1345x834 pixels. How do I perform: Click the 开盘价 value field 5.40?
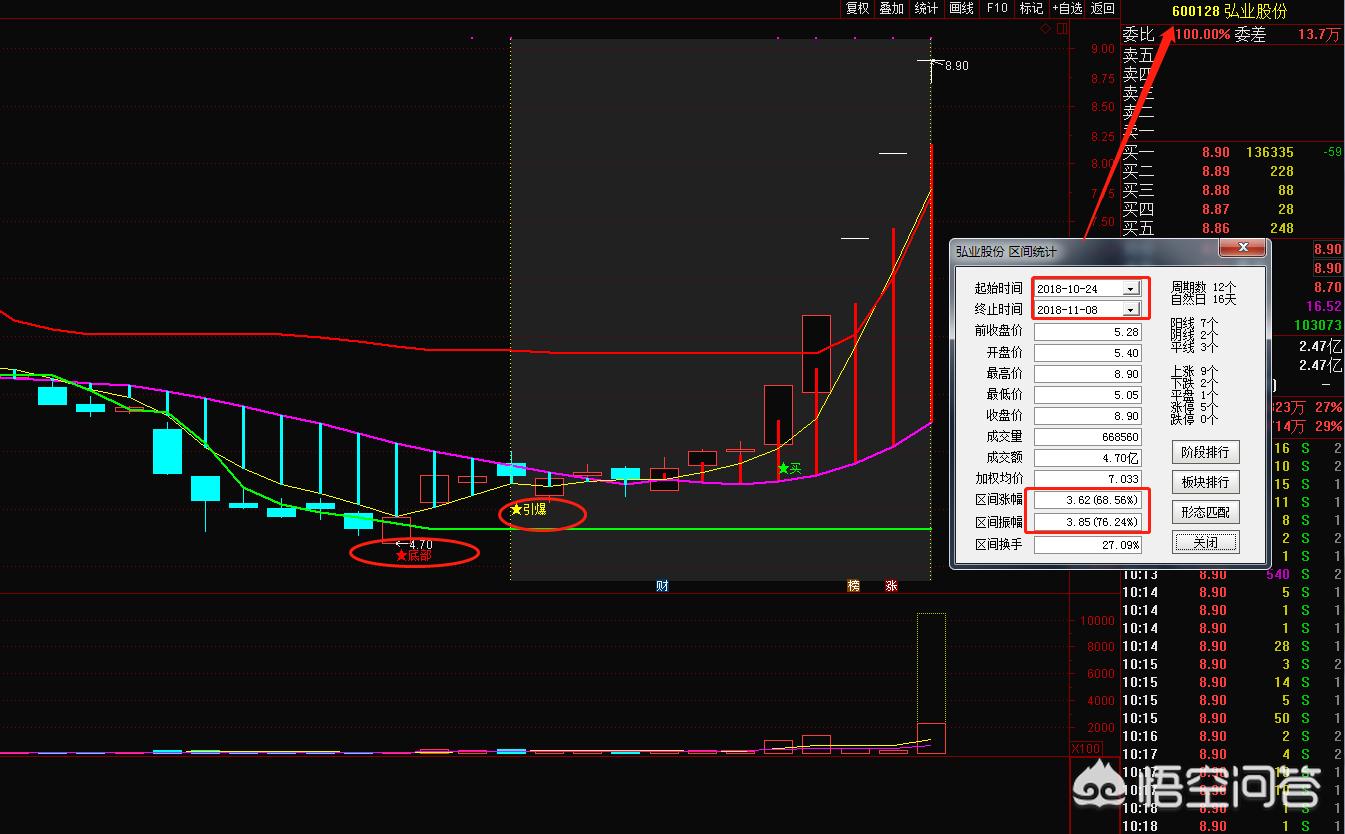point(1088,353)
